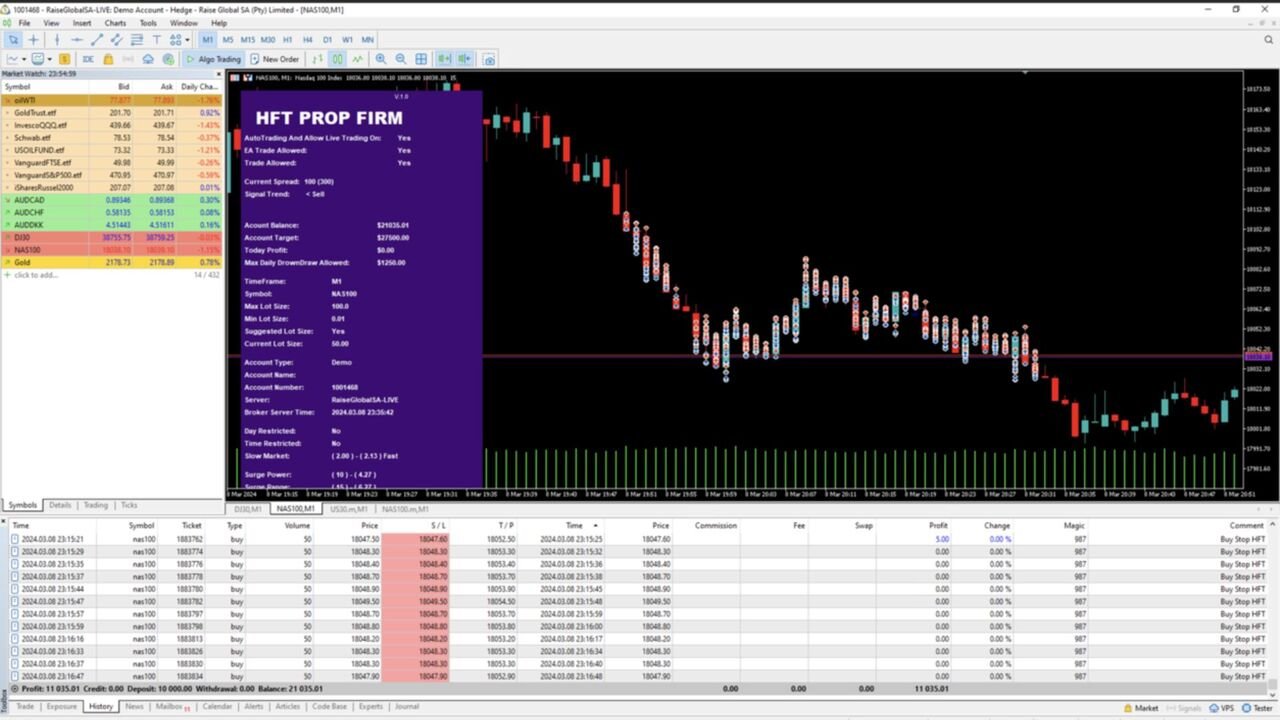The width and height of the screenshot is (1280, 720).
Task: Select M30 timeframe
Action: tap(268, 40)
